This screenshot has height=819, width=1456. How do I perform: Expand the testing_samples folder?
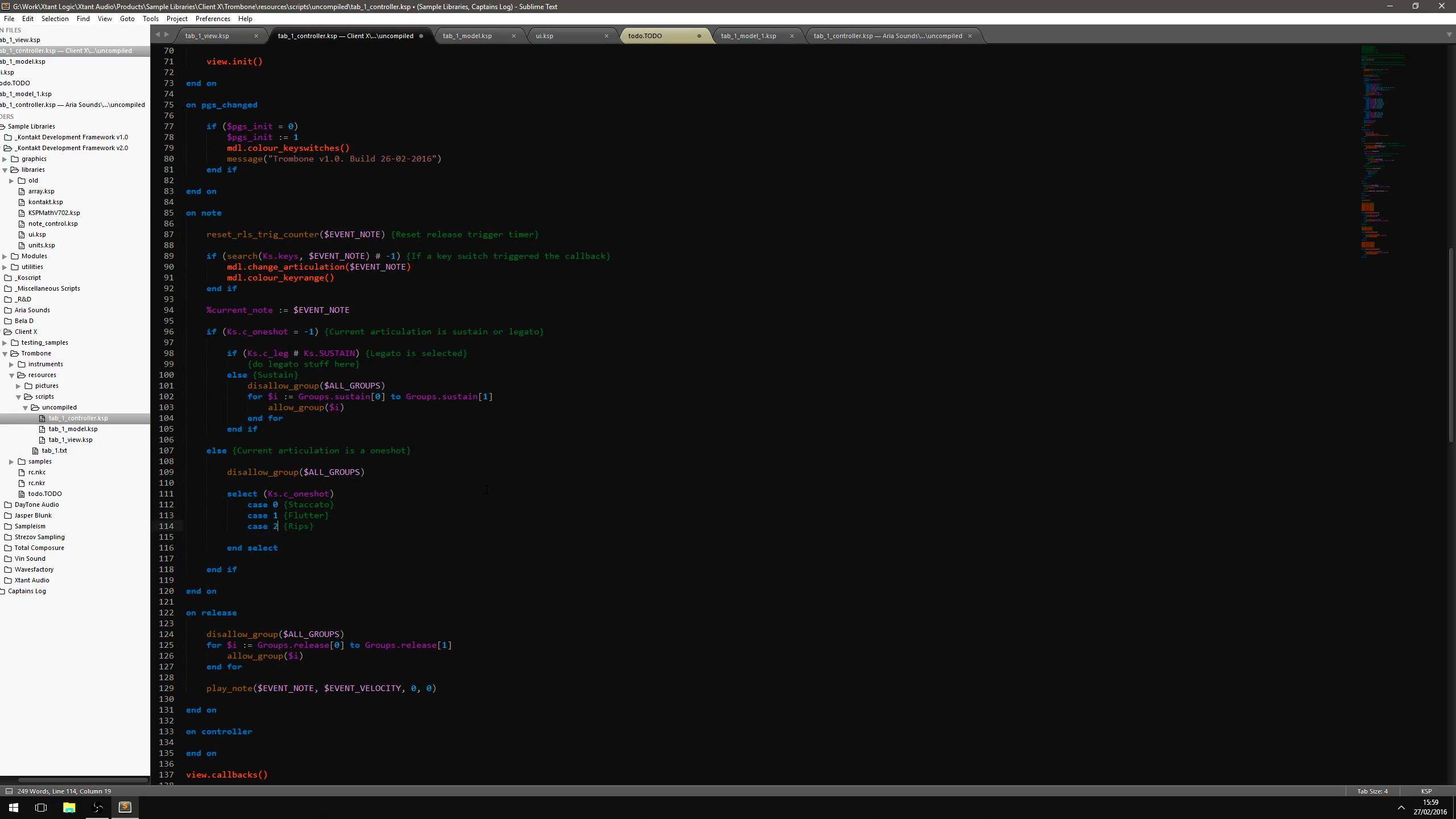pos(5,343)
